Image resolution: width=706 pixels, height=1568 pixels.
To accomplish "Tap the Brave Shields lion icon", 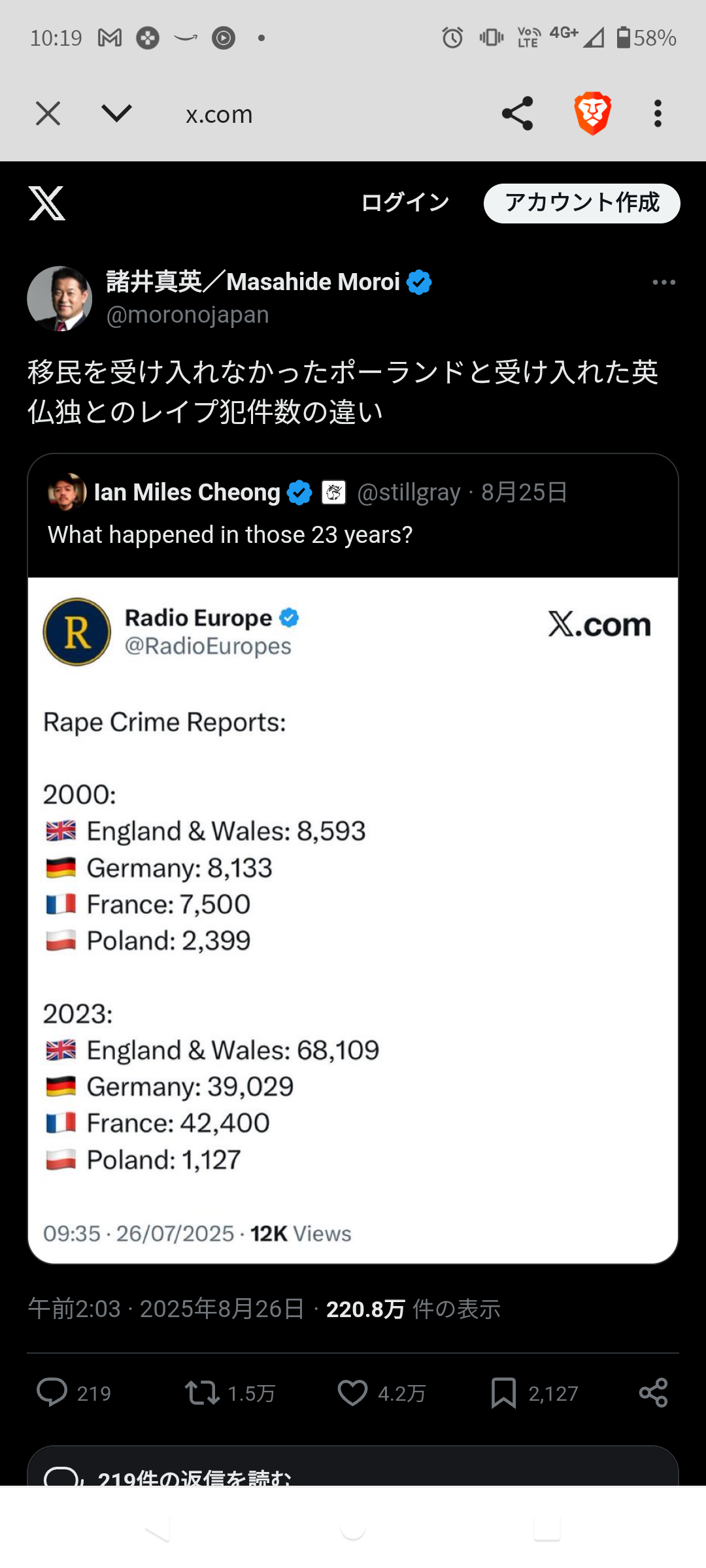I will (592, 114).
